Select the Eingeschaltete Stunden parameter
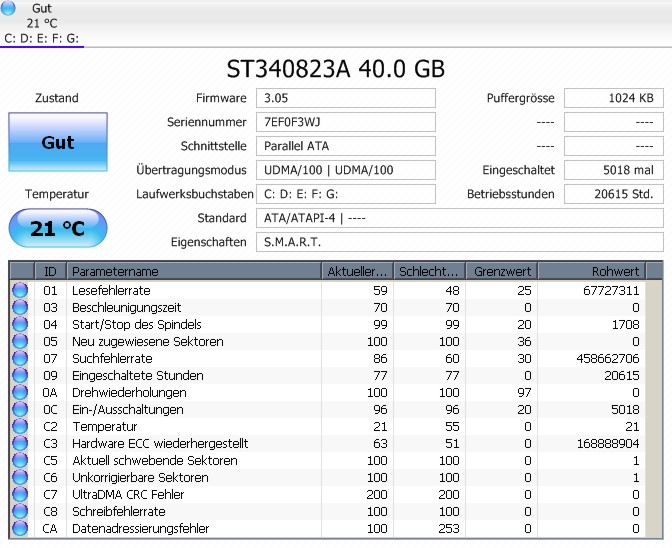Screen dimensions: 672x548 pyautogui.click(x=138, y=375)
